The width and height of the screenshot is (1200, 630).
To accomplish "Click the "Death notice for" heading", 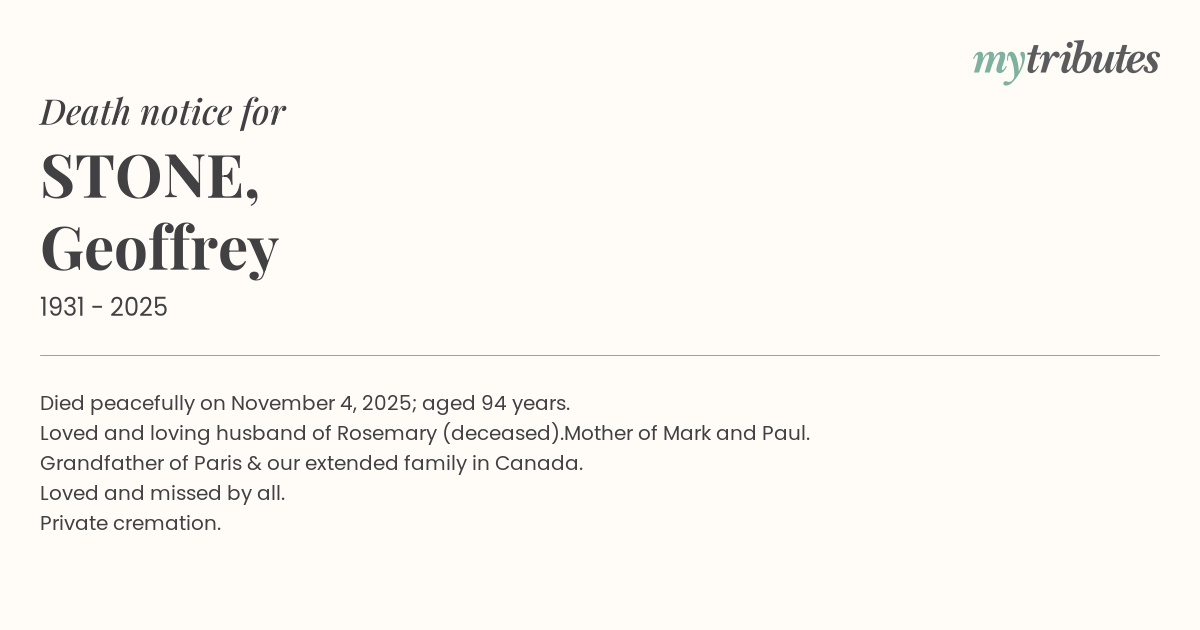I will tap(163, 112).
